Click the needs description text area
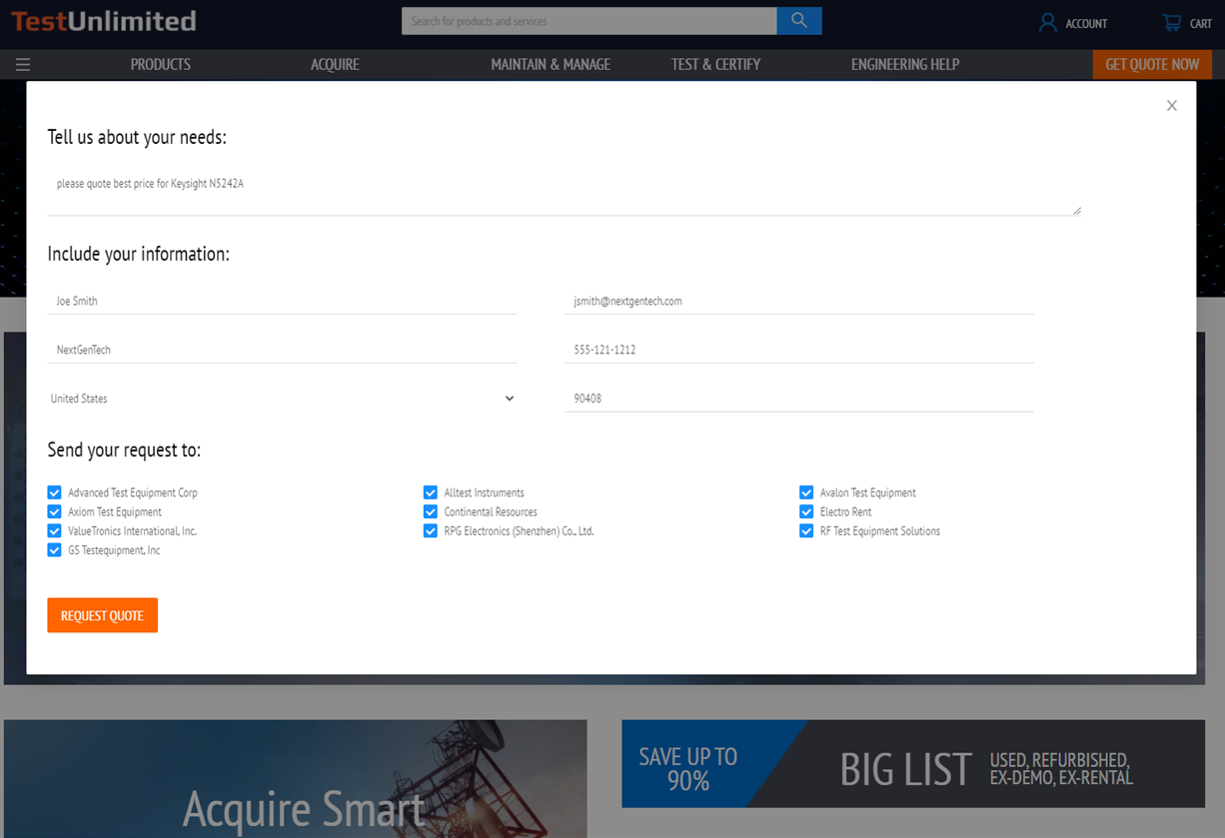Viewport: 1225px width, 838px height. 564,192
